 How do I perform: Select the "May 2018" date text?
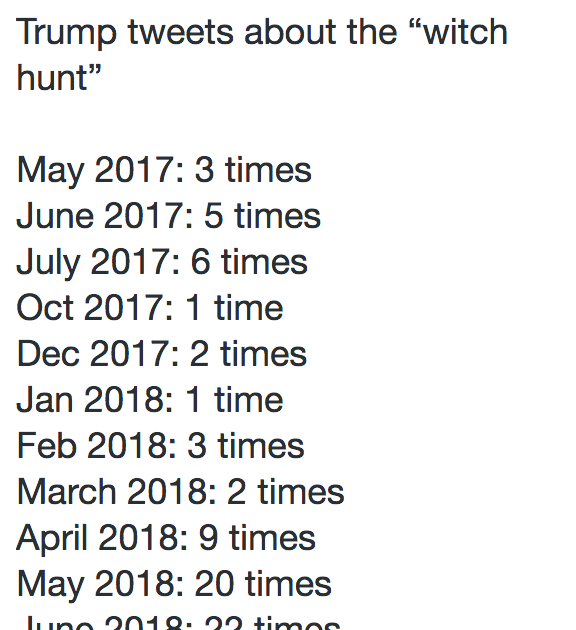[x=100, y=585]
